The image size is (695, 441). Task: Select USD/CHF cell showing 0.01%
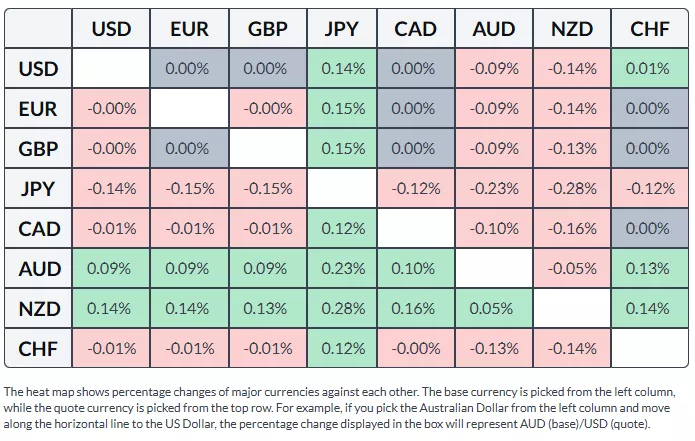pos(650,69)
